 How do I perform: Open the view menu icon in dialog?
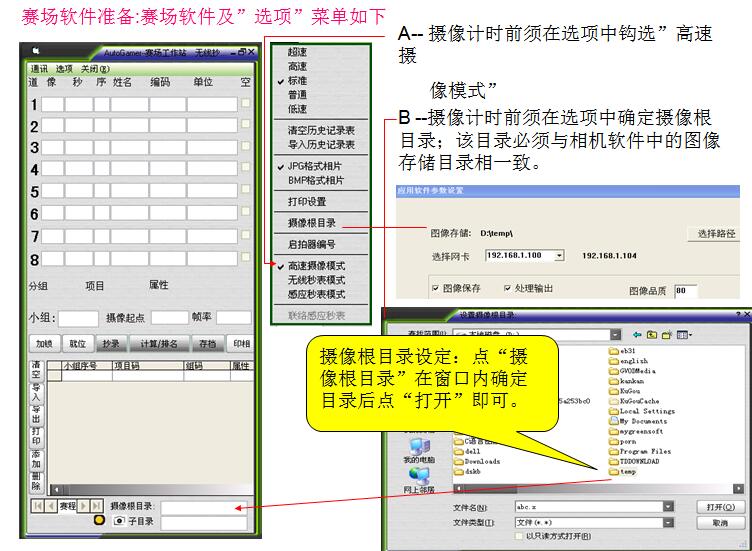pyautogui.click(x=684, y=335)
